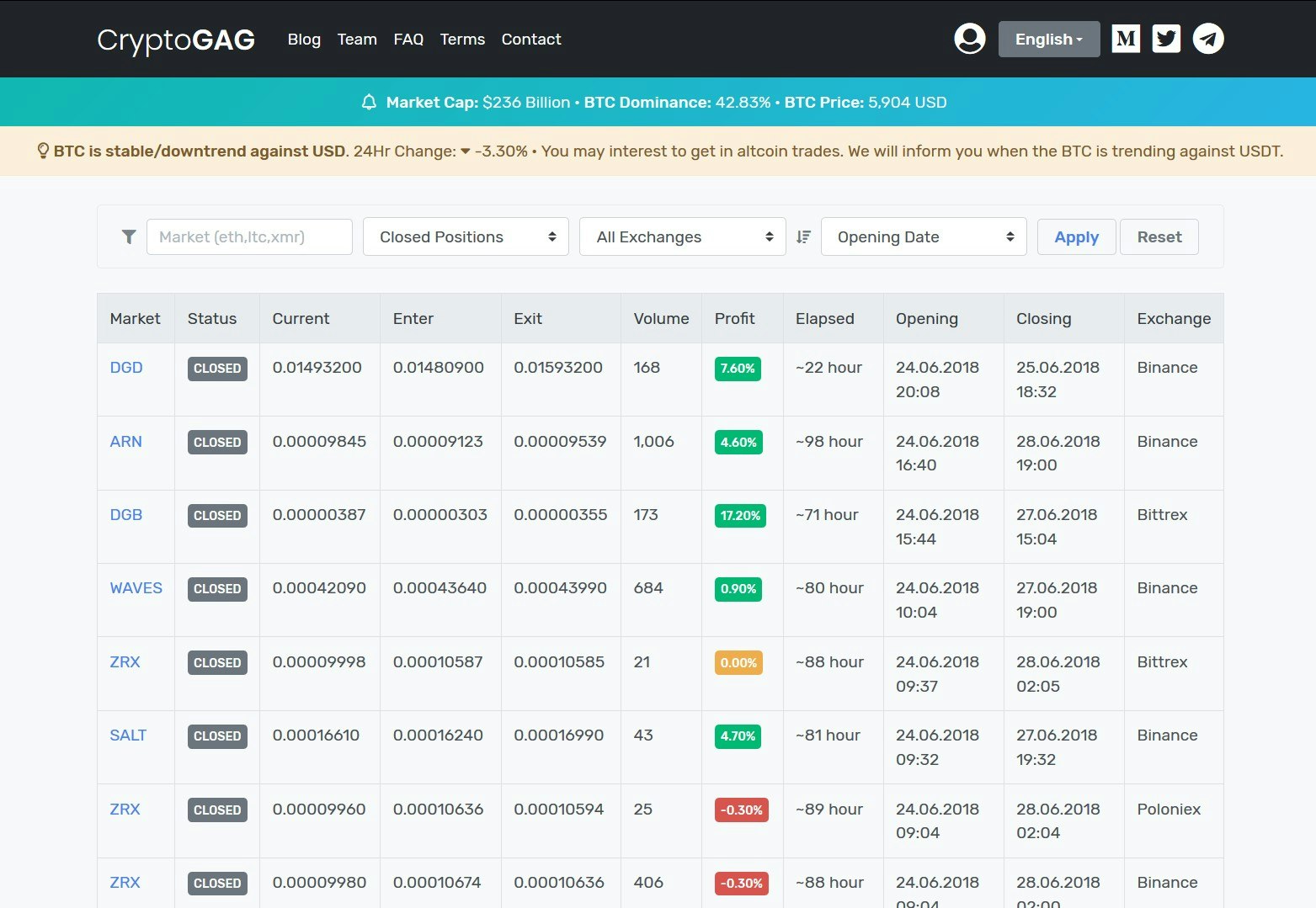Open the user profile icon

click(x=969, y=38)
